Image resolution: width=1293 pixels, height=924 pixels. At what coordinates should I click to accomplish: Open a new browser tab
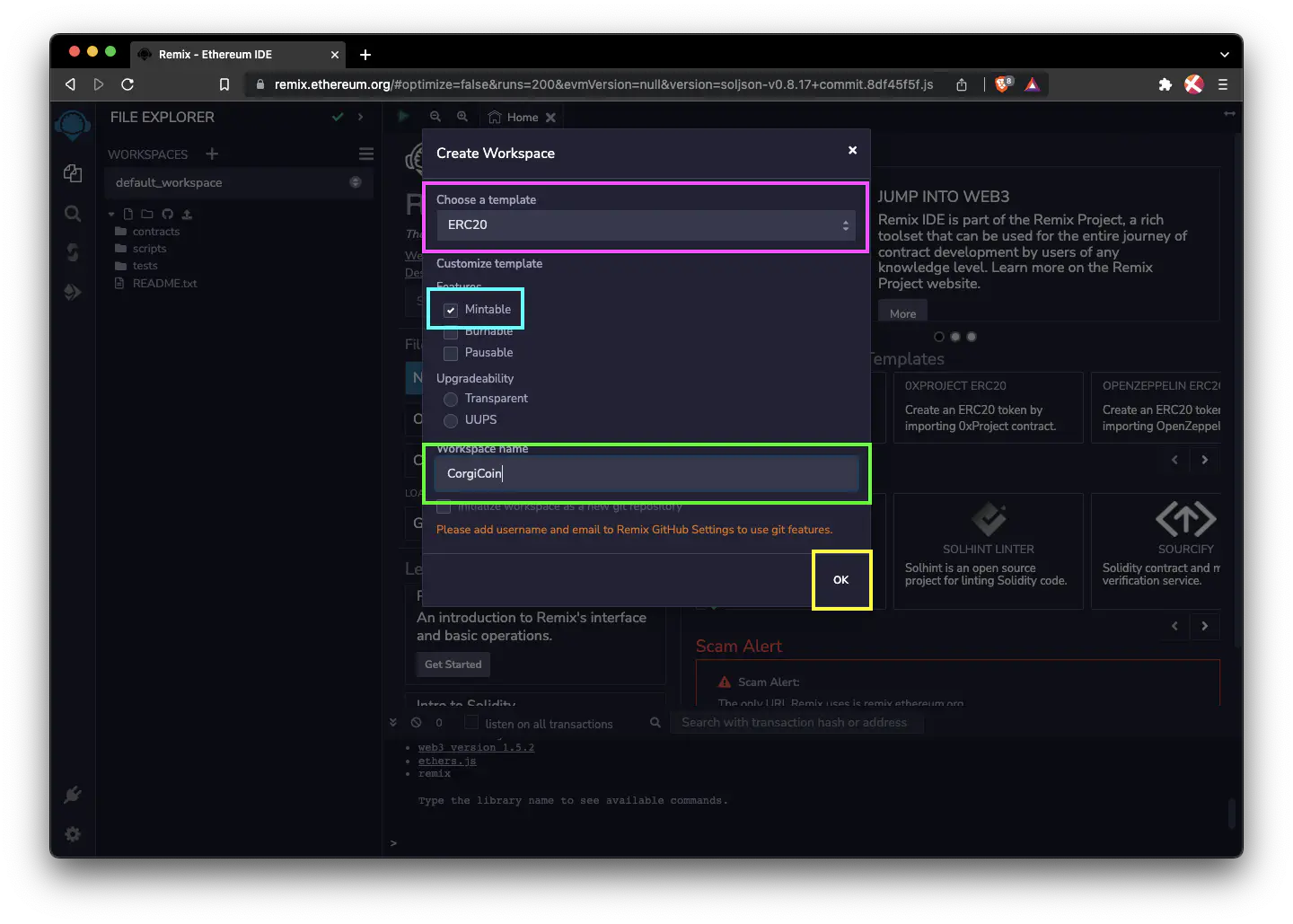tap(365, 55)
